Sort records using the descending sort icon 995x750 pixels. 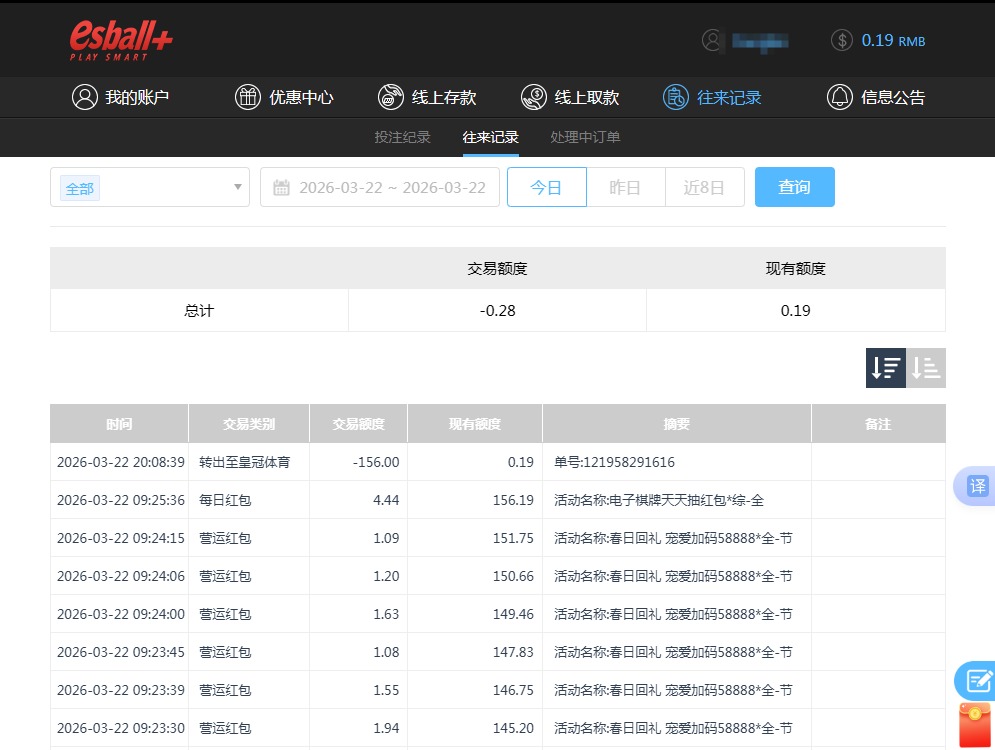coord(885,367)
